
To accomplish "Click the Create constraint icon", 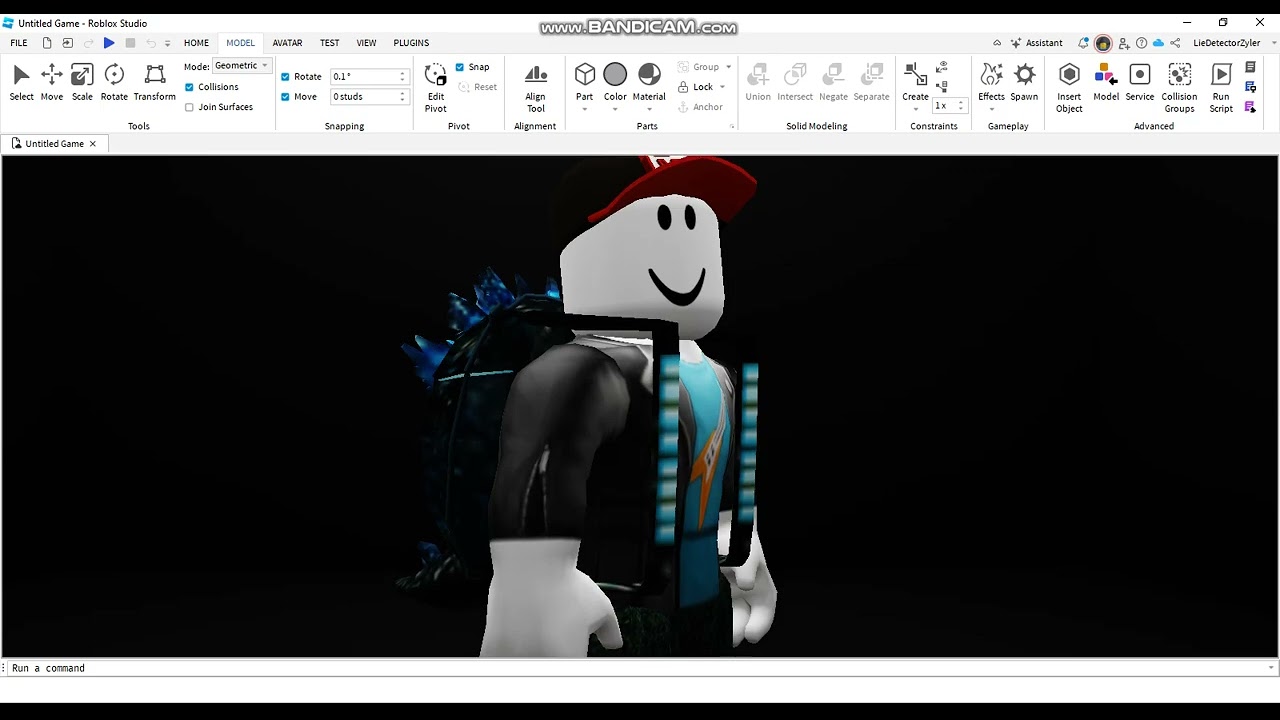I will pyautogui.click(x=915, y=75).
